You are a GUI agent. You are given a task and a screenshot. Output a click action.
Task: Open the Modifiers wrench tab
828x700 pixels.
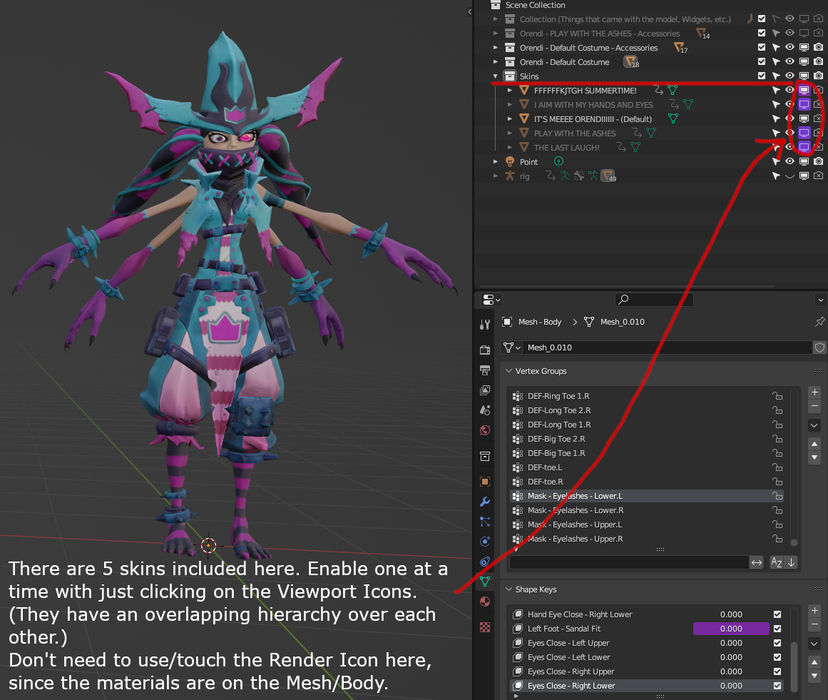[x=485, y=502]
